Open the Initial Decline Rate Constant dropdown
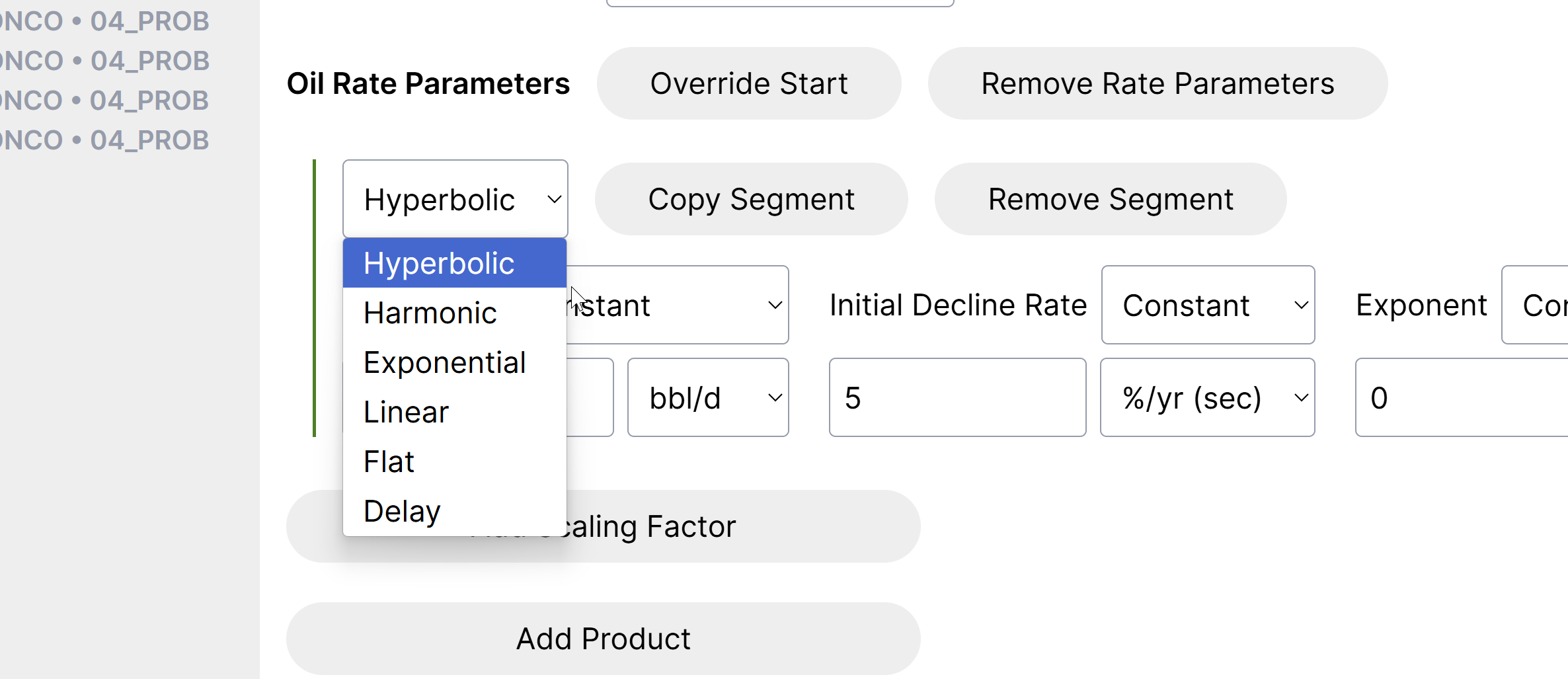Image resolution: width=1568 pixels, height=679 pixels. (x=1208, y=305)
